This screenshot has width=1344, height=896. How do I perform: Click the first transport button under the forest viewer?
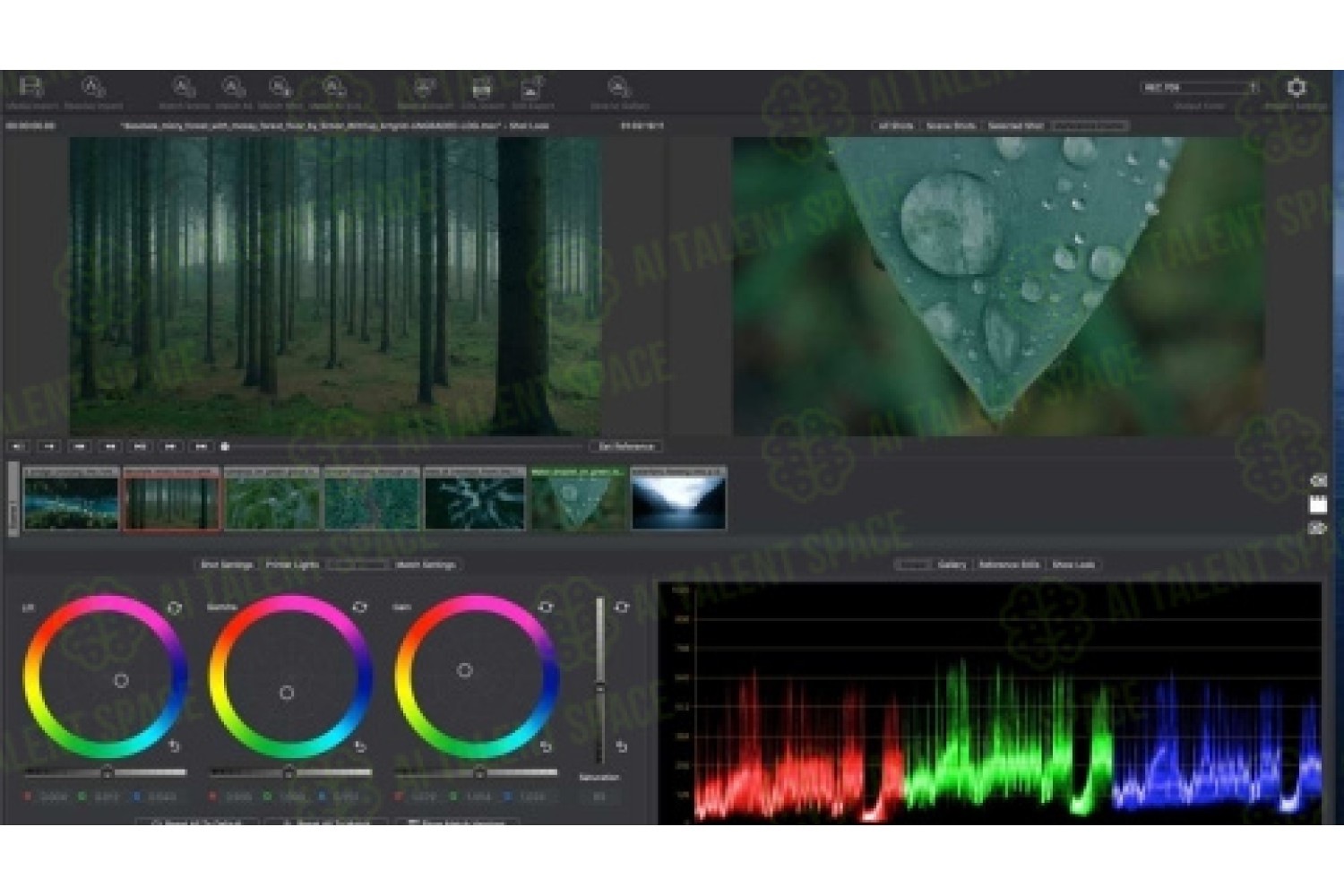click(x=19, y=446)
